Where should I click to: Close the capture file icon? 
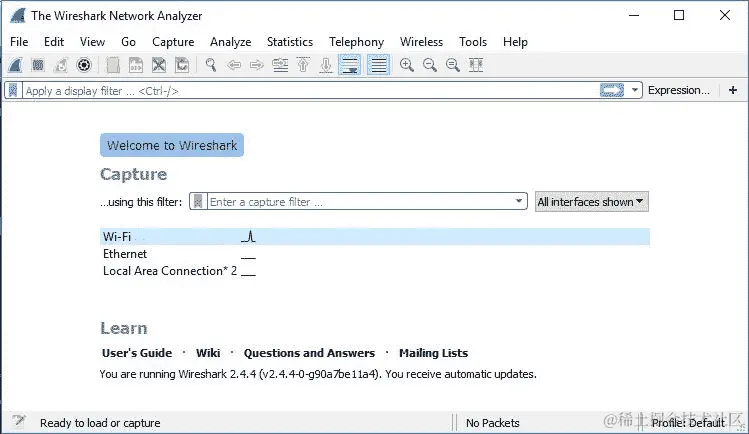point(159,65)
